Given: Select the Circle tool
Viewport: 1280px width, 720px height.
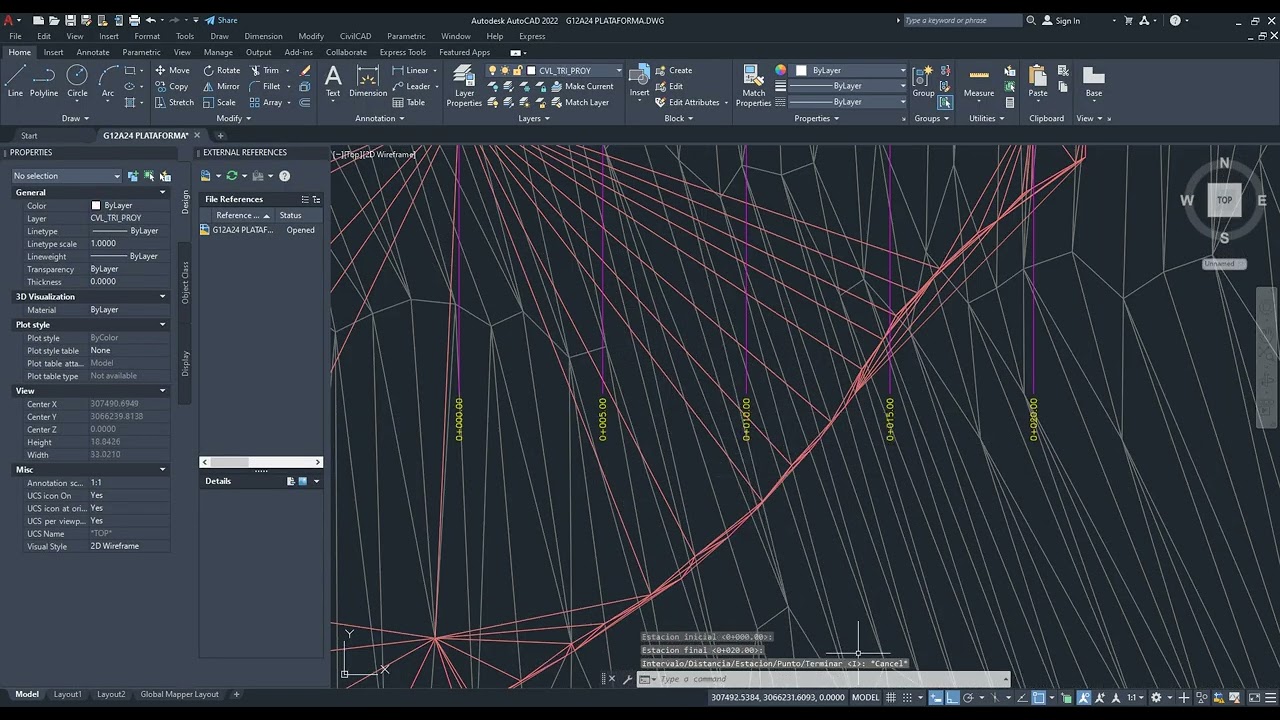Looking at the screenshot, I should pos(77,81).
